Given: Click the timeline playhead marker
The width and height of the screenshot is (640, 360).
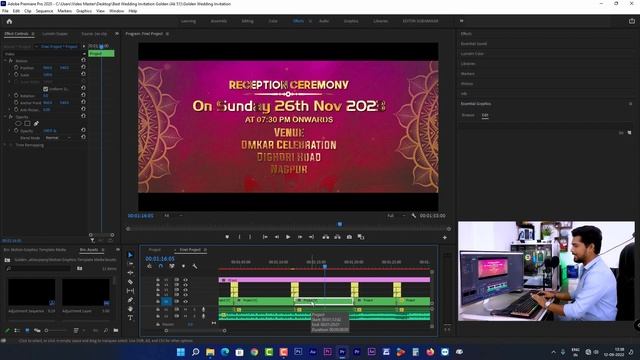Looking at the screenshot, I should pyautogui.click(x=325, y=267).
